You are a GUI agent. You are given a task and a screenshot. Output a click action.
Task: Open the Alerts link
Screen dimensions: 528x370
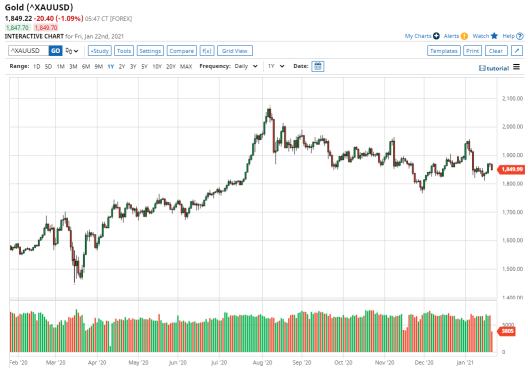coord(451,36)
